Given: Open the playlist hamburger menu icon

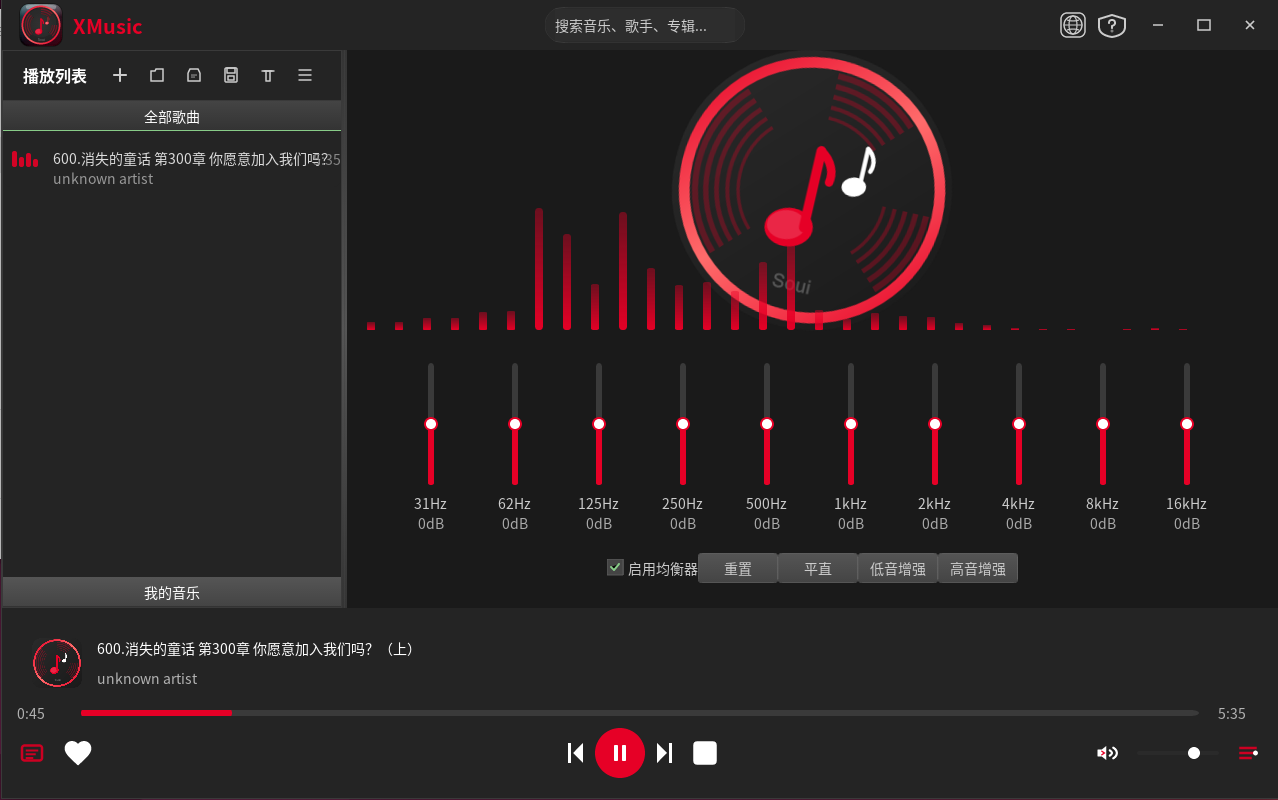Looking at the screenshot, I should coord(305,75).
